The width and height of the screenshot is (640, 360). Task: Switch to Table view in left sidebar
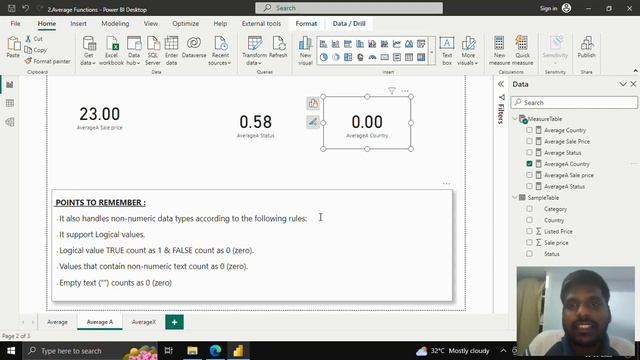(x=10, y=103)
